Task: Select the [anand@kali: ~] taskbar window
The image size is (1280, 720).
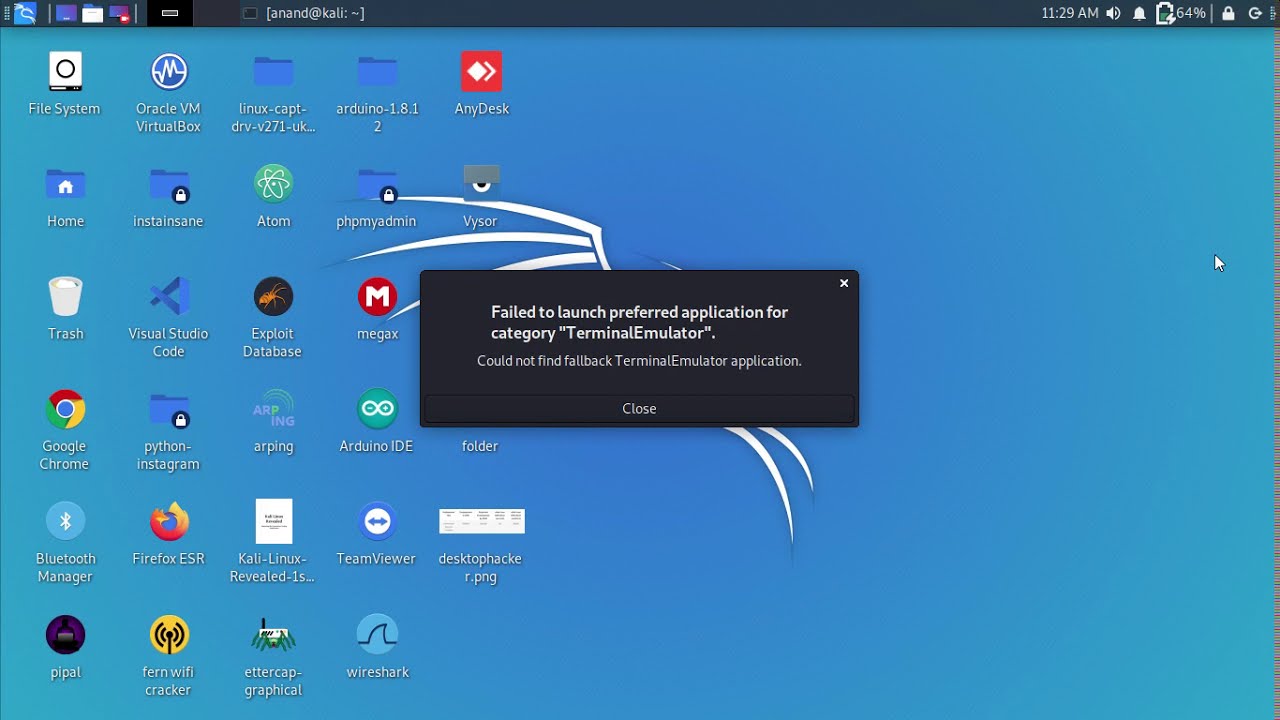Action: pyautogui.click(x=303, y=13)
